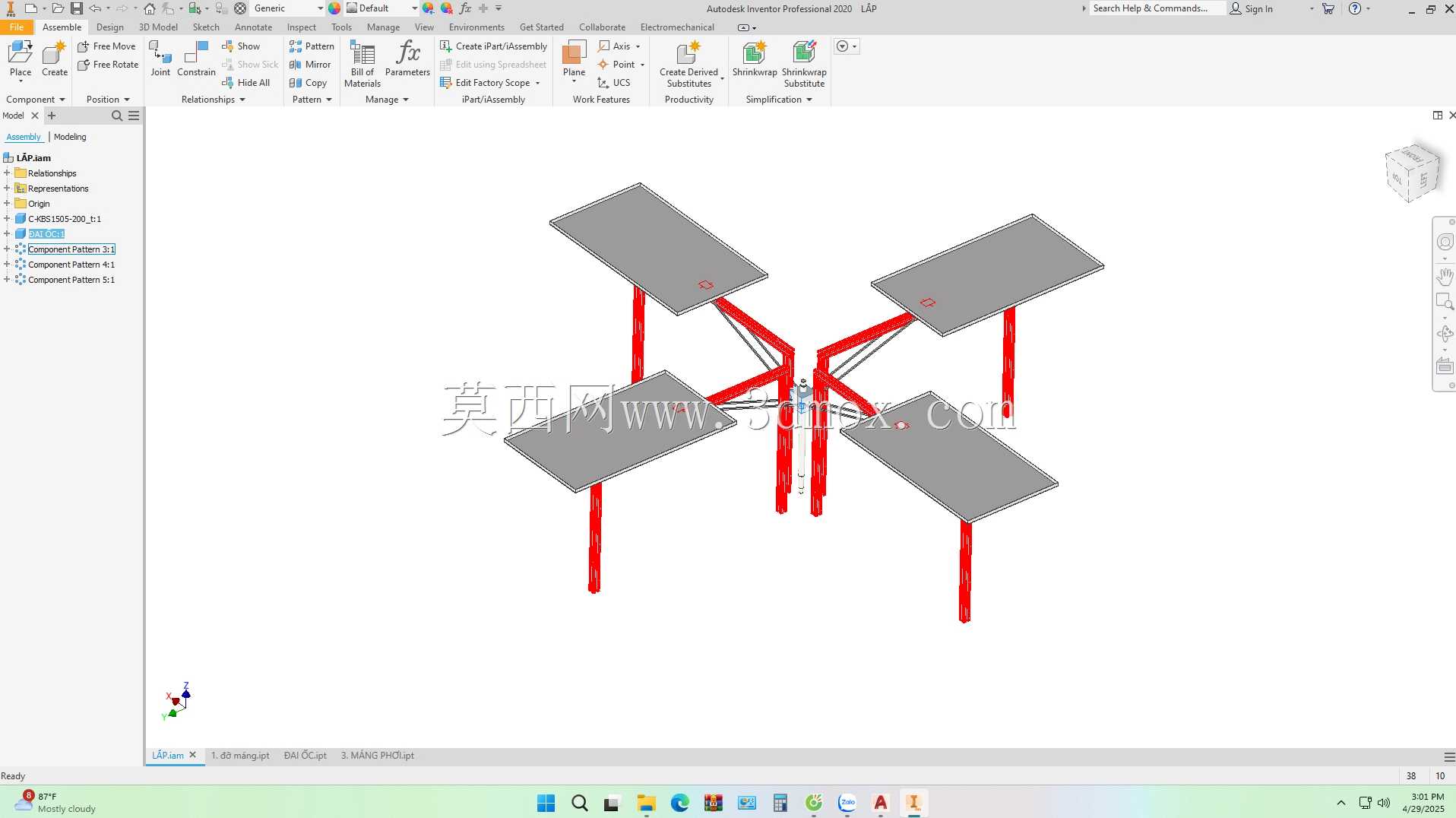1456x818 pixels.
Task: Click the Pan hand tool in navigation bar
Action: pyautogui.click(x=1445, y=276)
